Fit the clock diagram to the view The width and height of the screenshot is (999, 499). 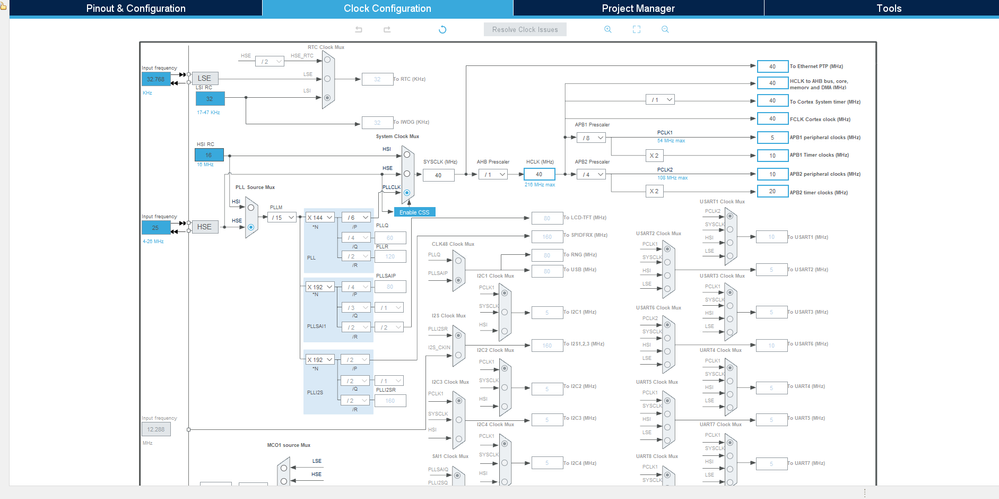coord(636,29)
